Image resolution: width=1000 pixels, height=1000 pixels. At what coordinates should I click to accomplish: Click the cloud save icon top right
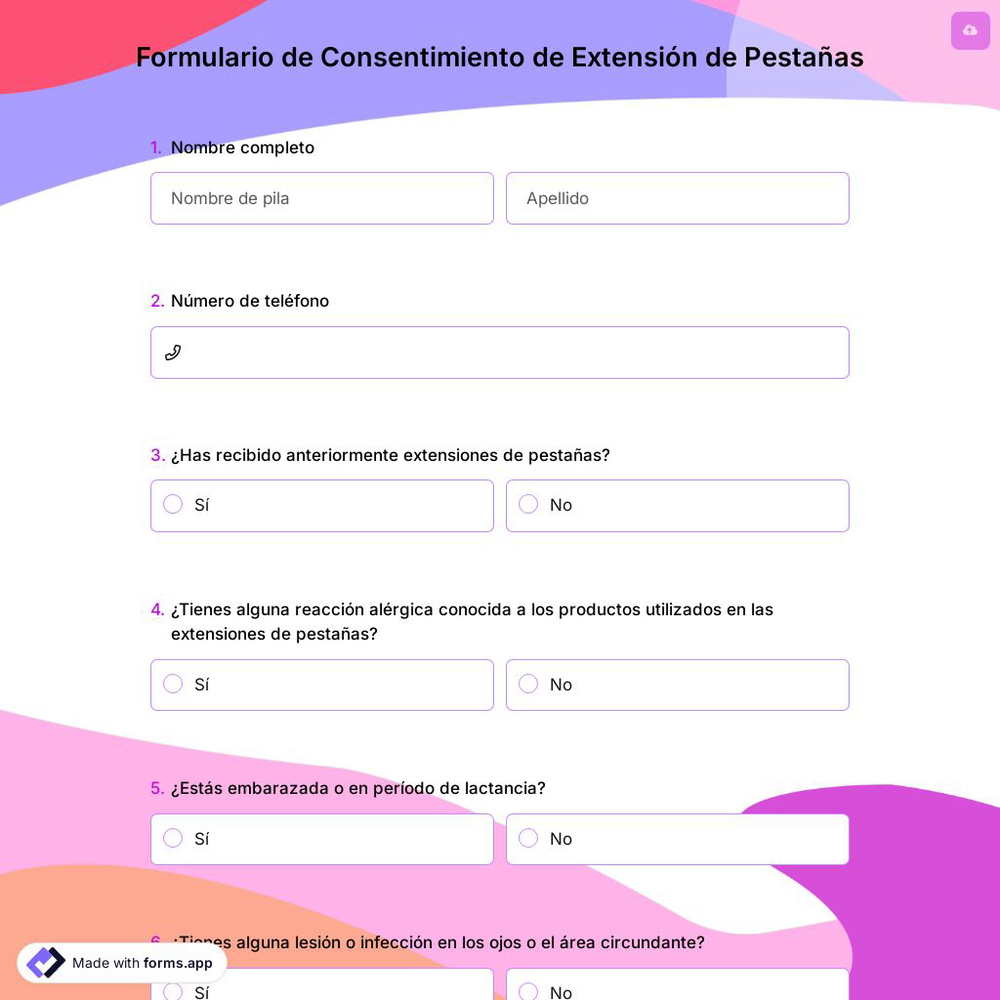pos(970,31)
